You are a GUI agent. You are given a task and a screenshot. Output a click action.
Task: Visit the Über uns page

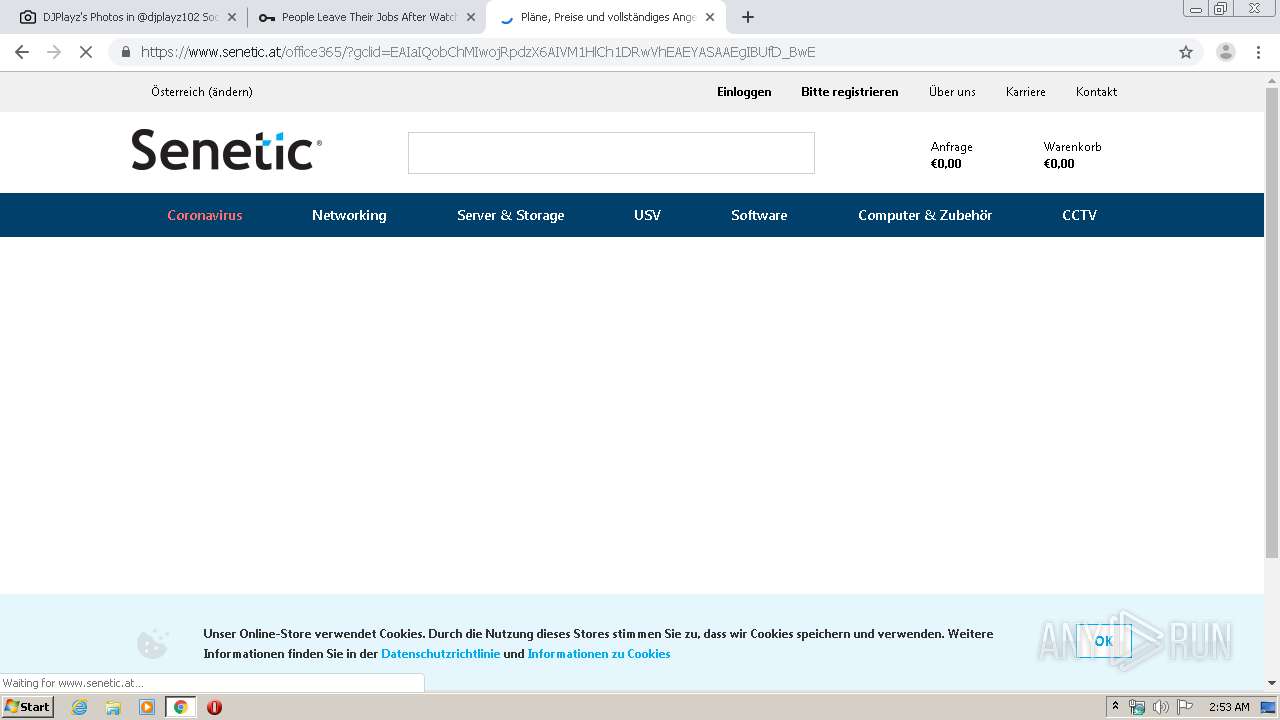(x=952, y=92)
